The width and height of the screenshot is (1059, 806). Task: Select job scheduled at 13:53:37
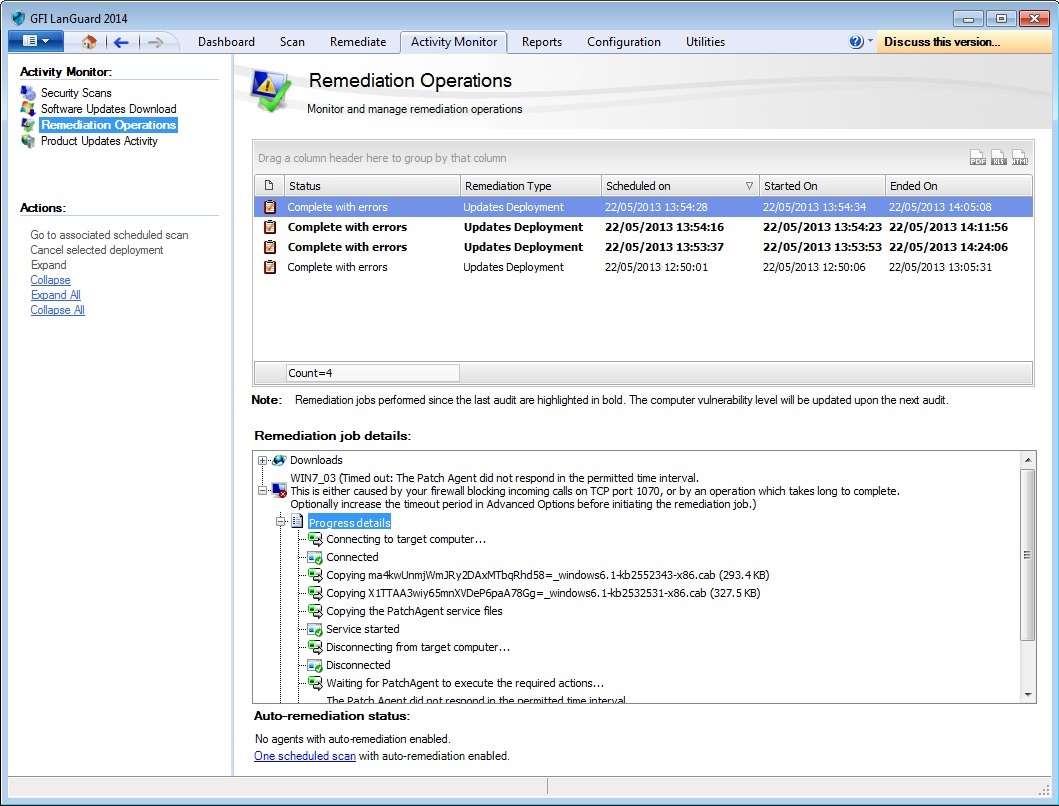pyautogui.click(x=644, y=247)
